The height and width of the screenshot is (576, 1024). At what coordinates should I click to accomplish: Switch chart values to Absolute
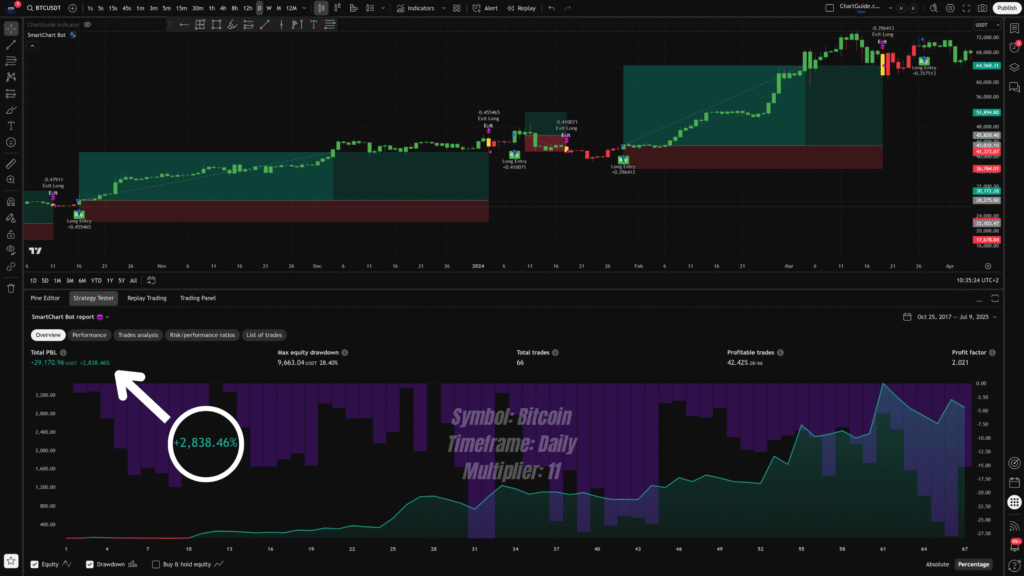click(x=937, y=564)
